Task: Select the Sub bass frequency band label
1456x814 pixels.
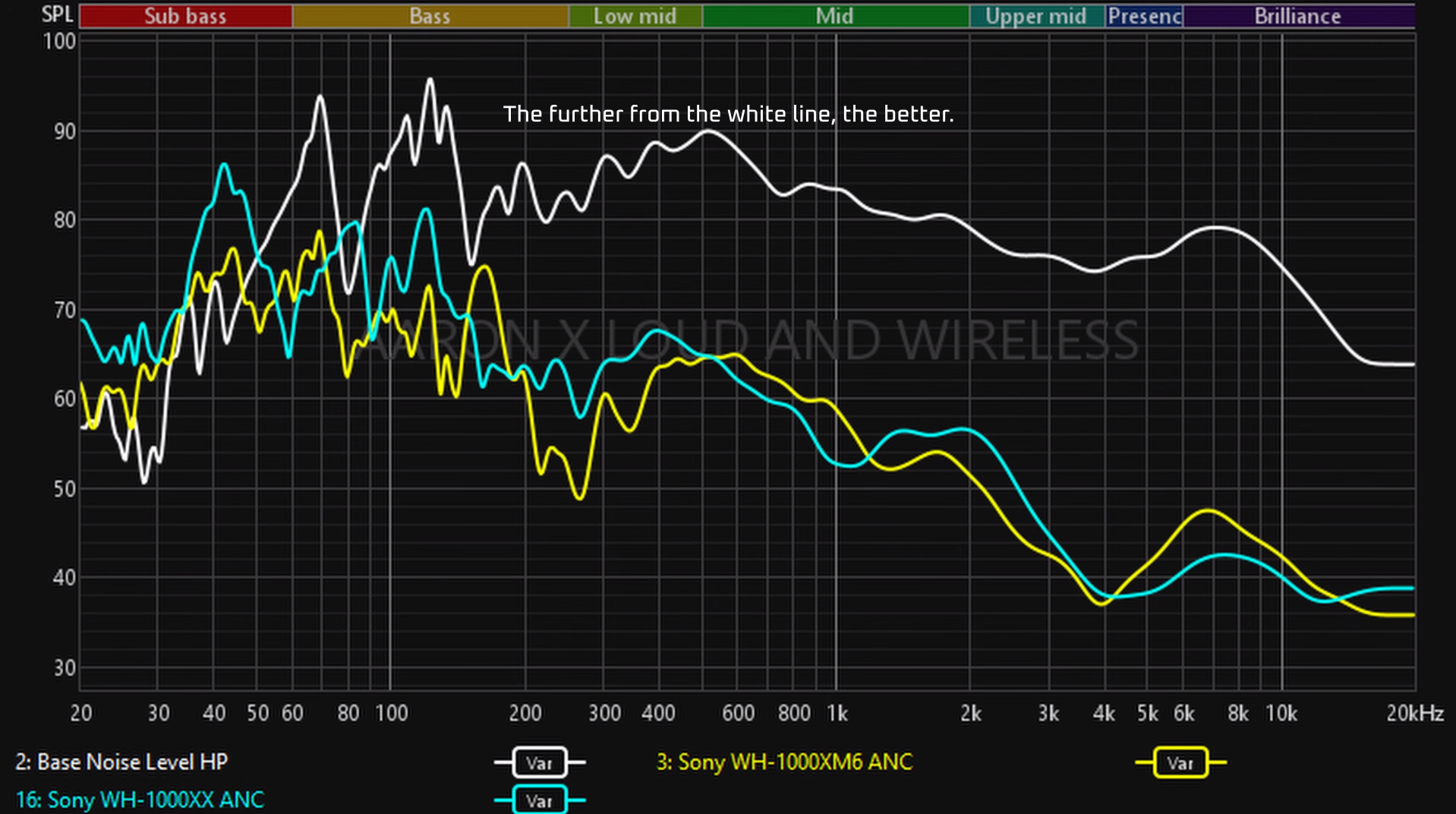Action: pos(186,16)
